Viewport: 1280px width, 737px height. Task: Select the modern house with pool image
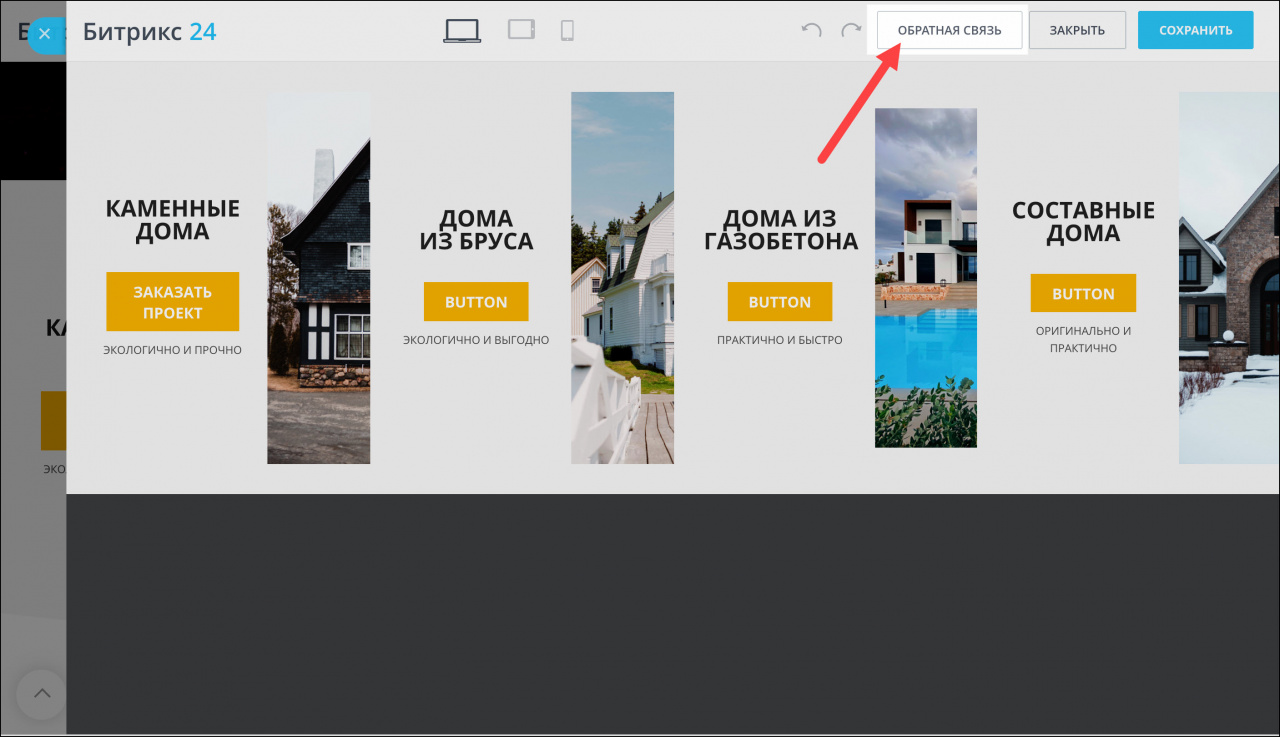tap(926, 278)
